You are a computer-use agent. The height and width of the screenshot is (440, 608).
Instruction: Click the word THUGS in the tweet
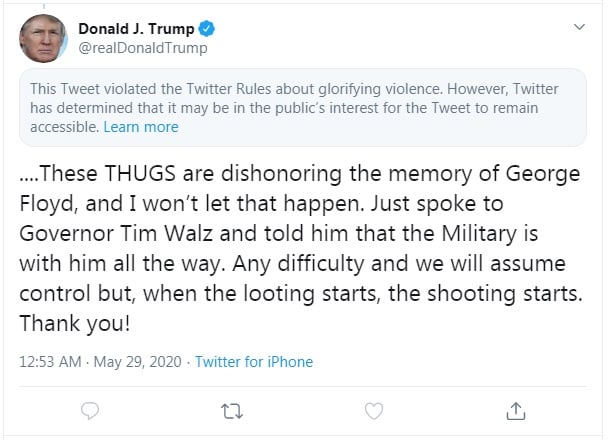point(140,173)
